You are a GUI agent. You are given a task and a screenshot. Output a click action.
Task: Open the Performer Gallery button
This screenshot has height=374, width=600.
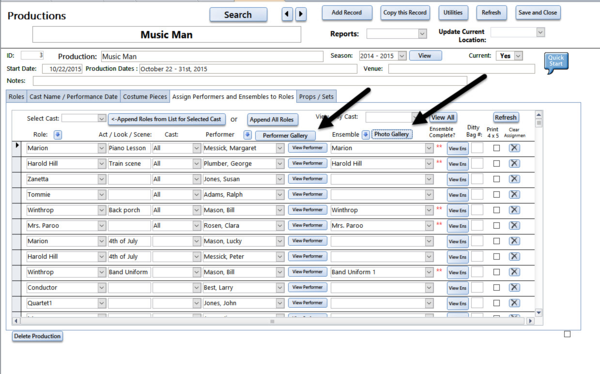(285, 136)
